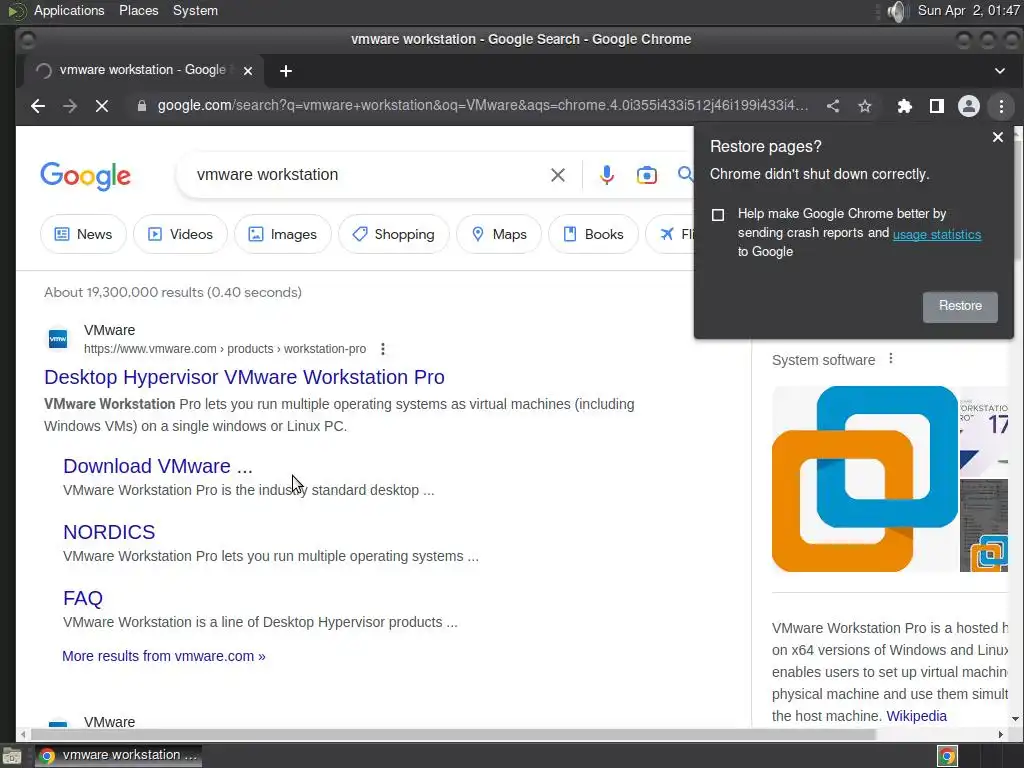Open the FAQ sitelink

coord(83,598)
